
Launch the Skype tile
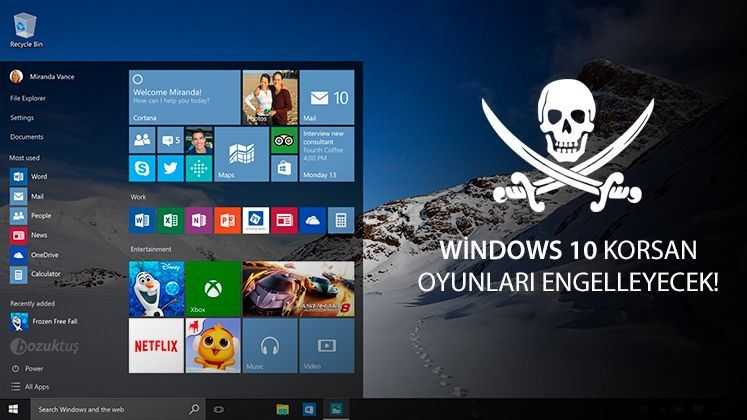(142, 168)
